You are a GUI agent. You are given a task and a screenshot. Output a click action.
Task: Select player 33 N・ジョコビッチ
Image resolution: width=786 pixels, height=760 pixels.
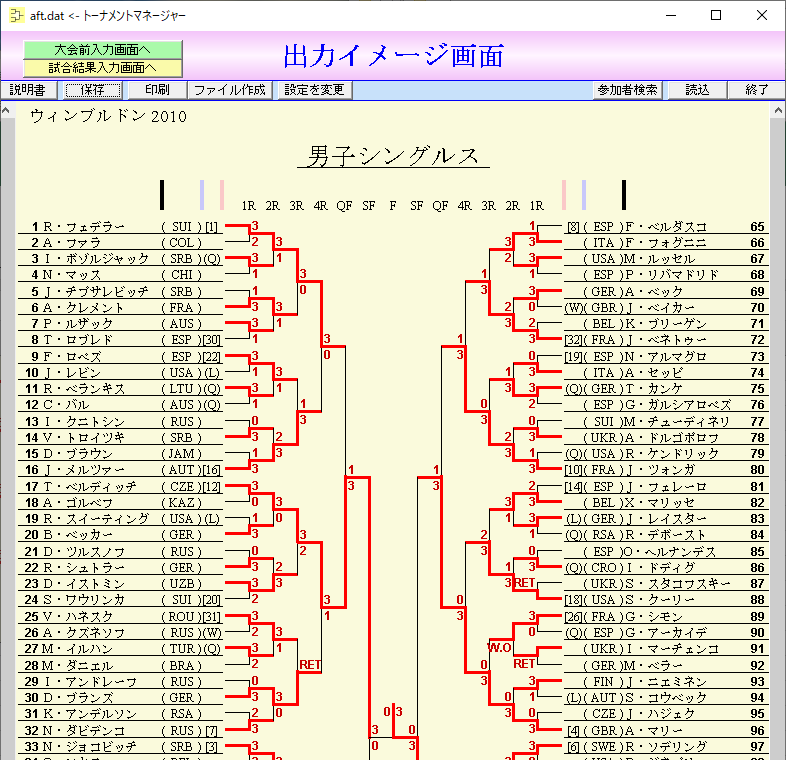tap(120, 746)
